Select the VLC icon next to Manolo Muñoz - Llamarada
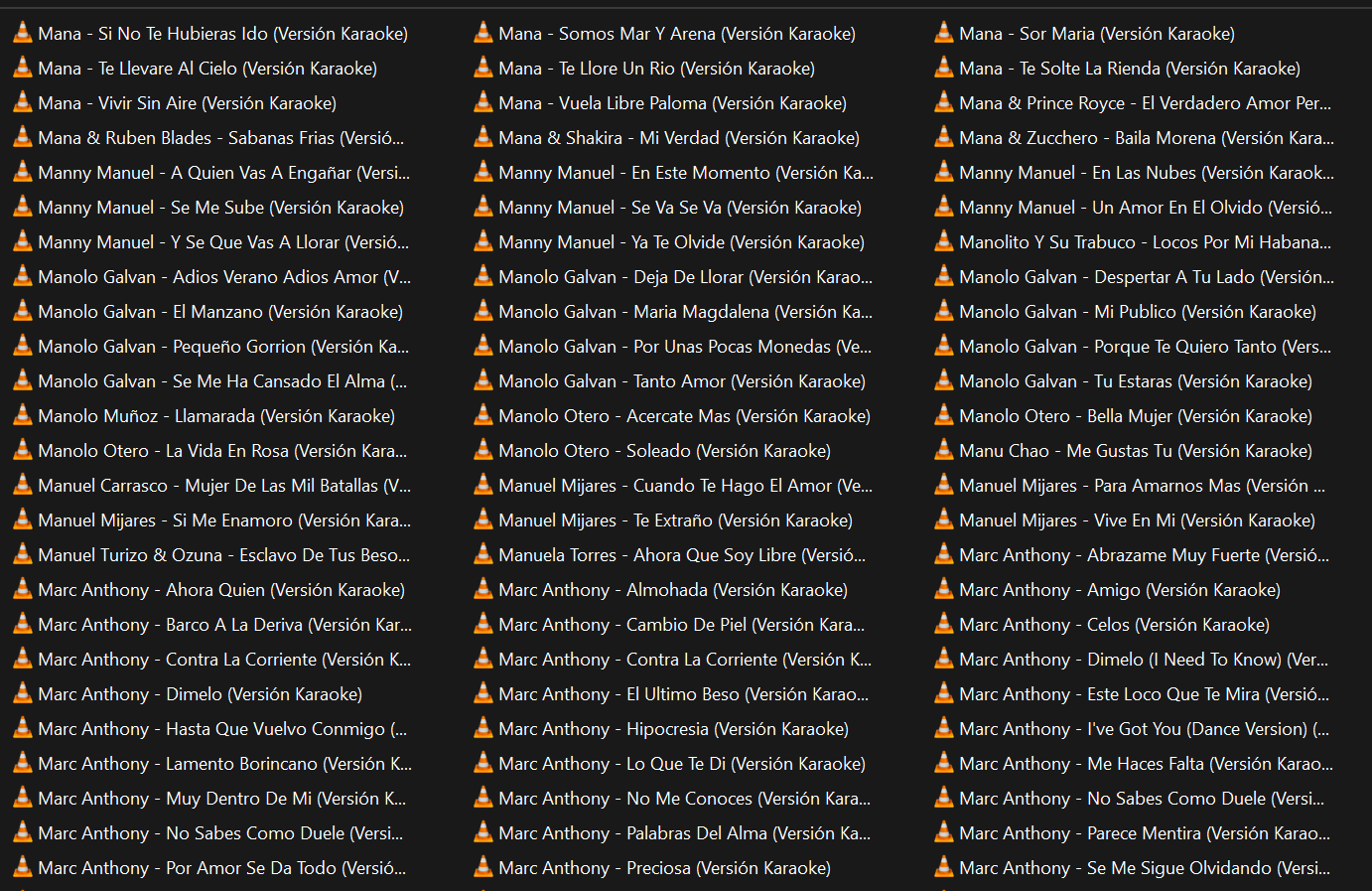 point(22,416)
